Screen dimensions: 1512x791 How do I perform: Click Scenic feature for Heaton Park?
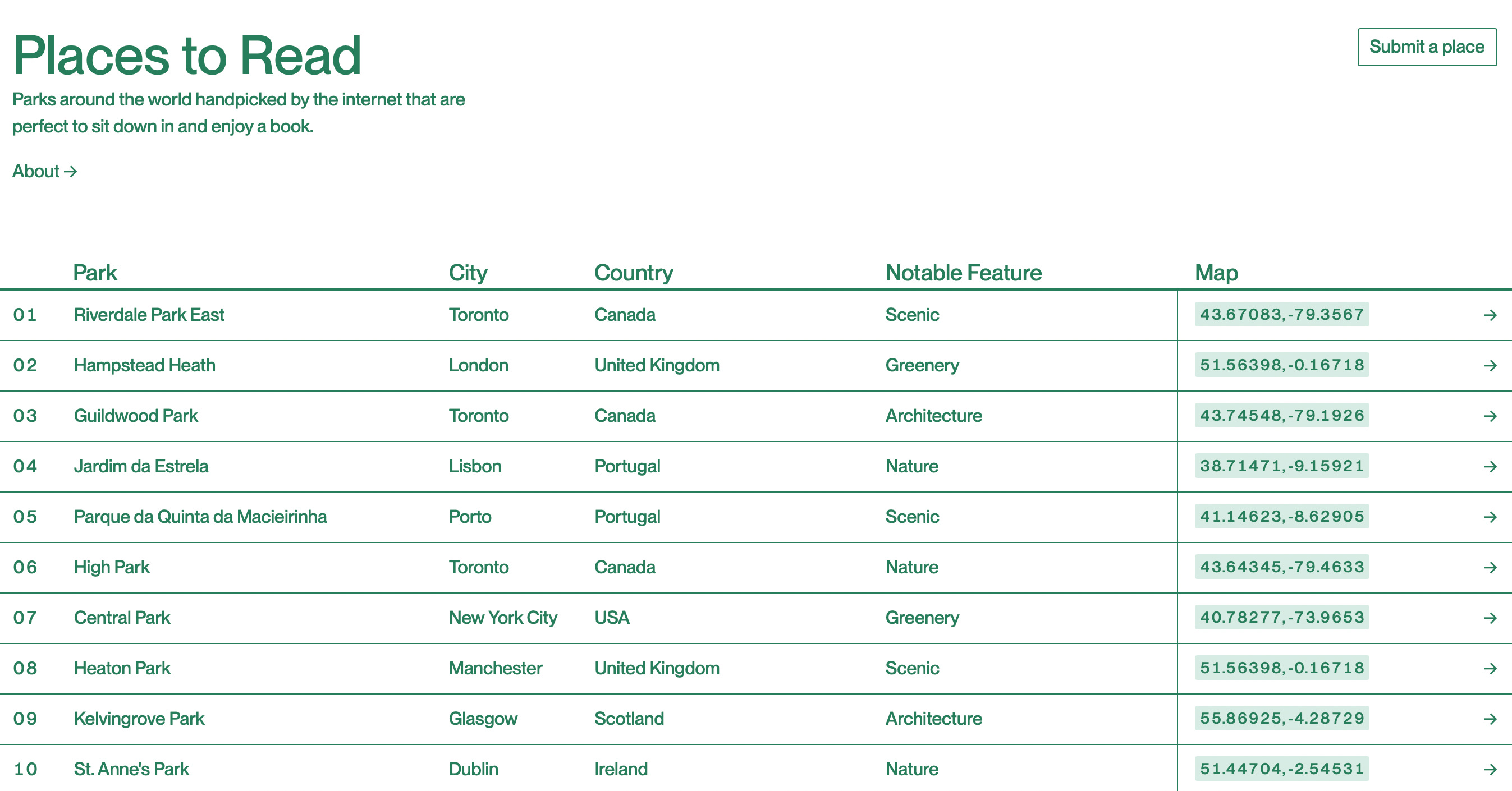pyautogui.click(x=912, y=668)
